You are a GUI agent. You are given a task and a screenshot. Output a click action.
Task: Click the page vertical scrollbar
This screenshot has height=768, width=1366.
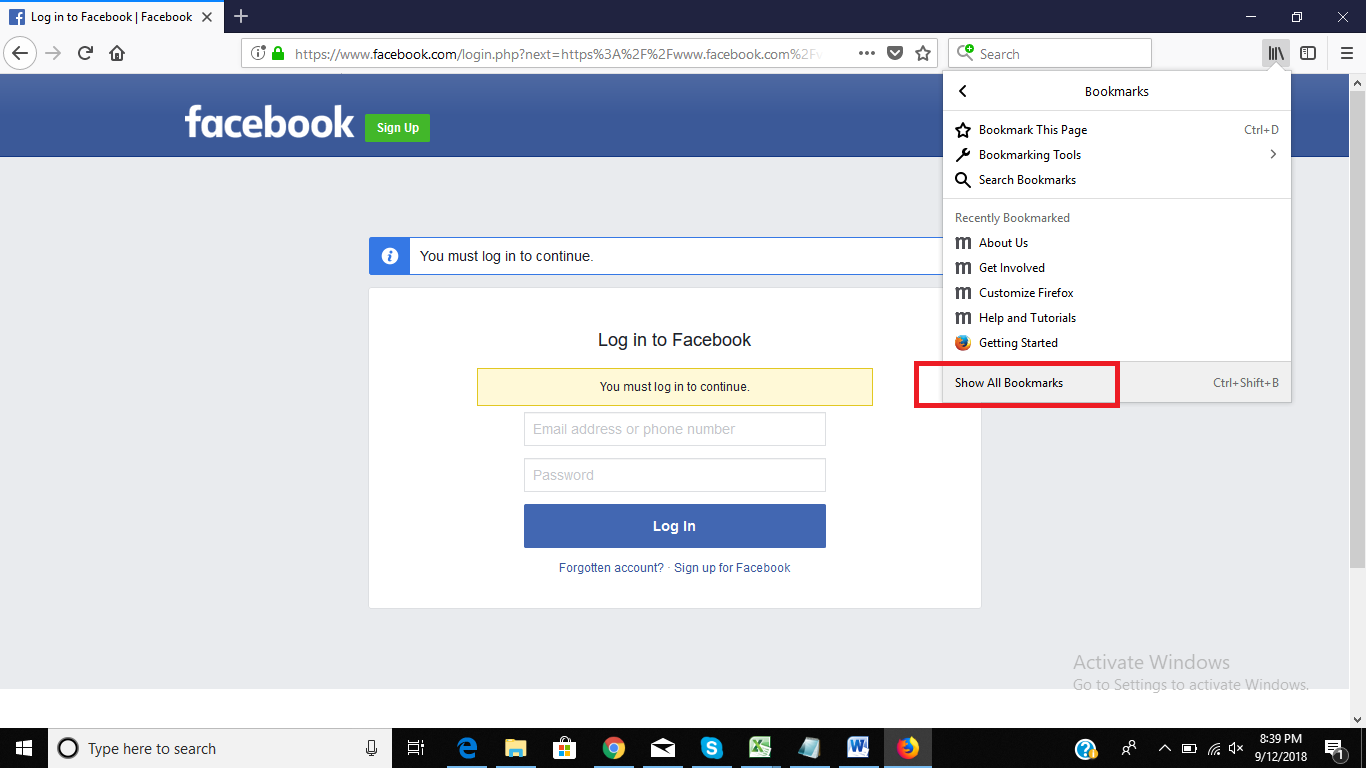1357,330
